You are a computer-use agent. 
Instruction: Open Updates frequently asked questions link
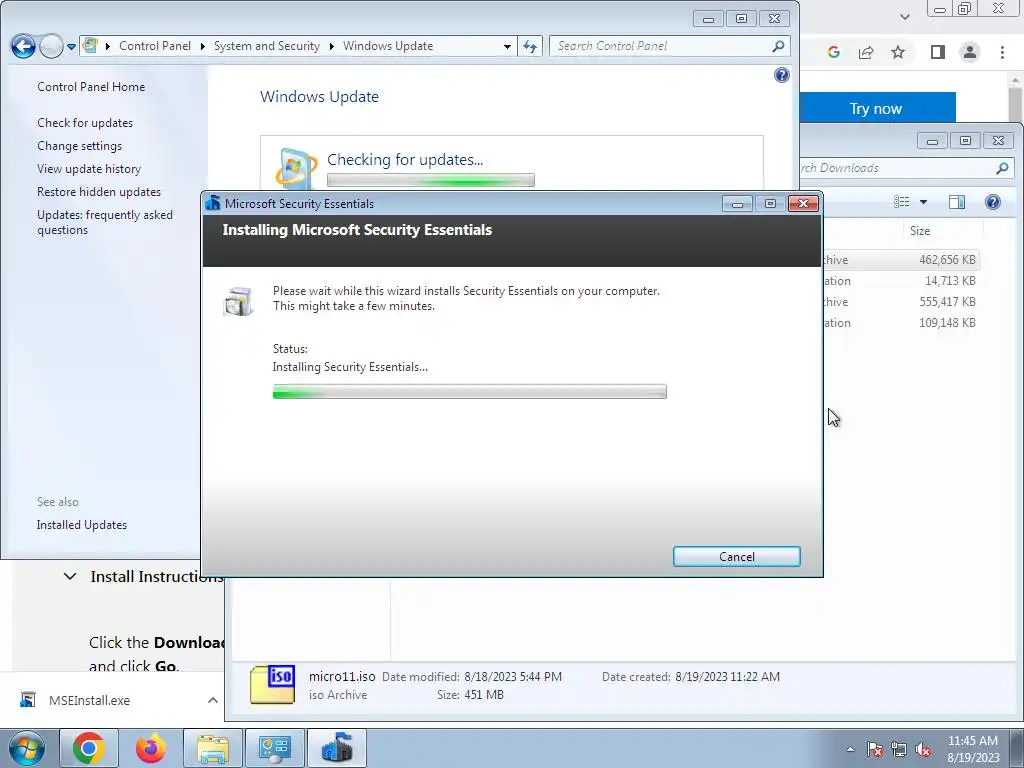point(104,222)
